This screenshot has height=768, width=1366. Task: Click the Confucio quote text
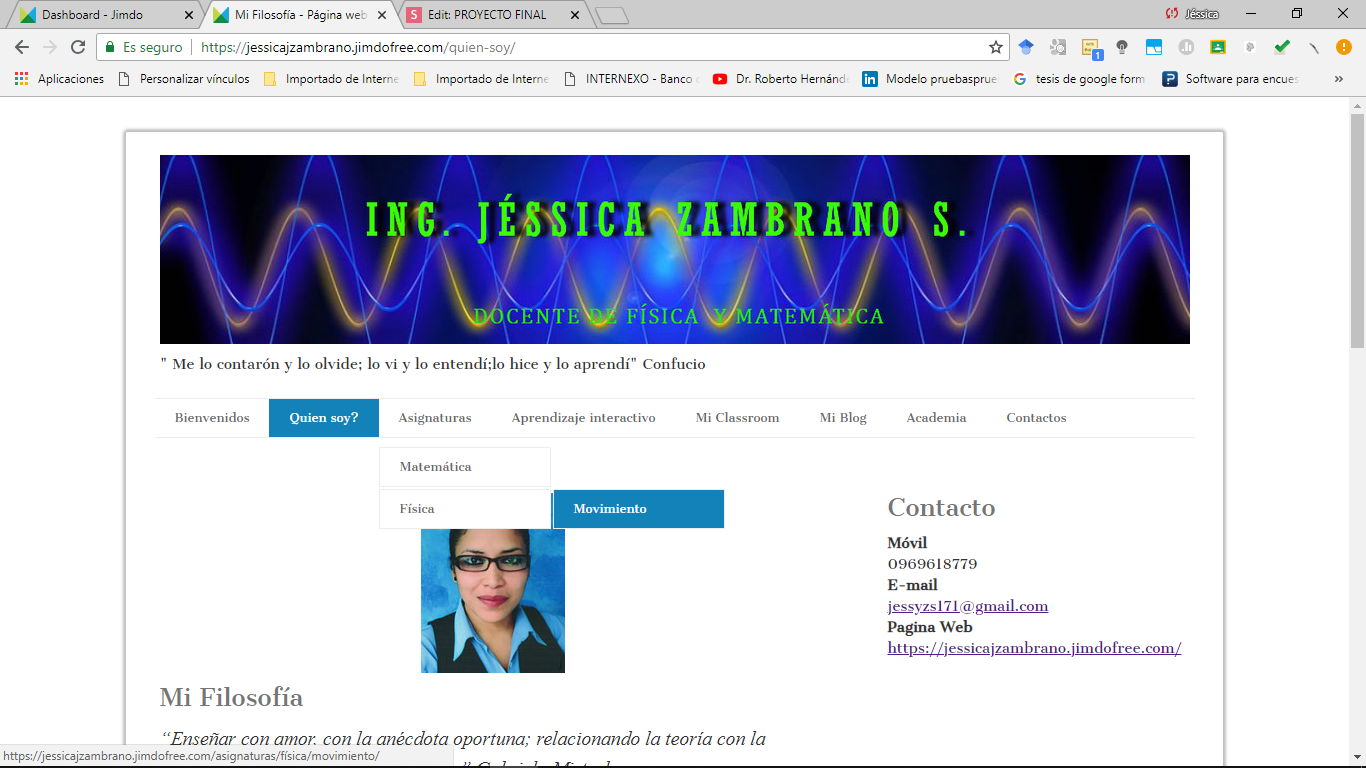(433, 364)
